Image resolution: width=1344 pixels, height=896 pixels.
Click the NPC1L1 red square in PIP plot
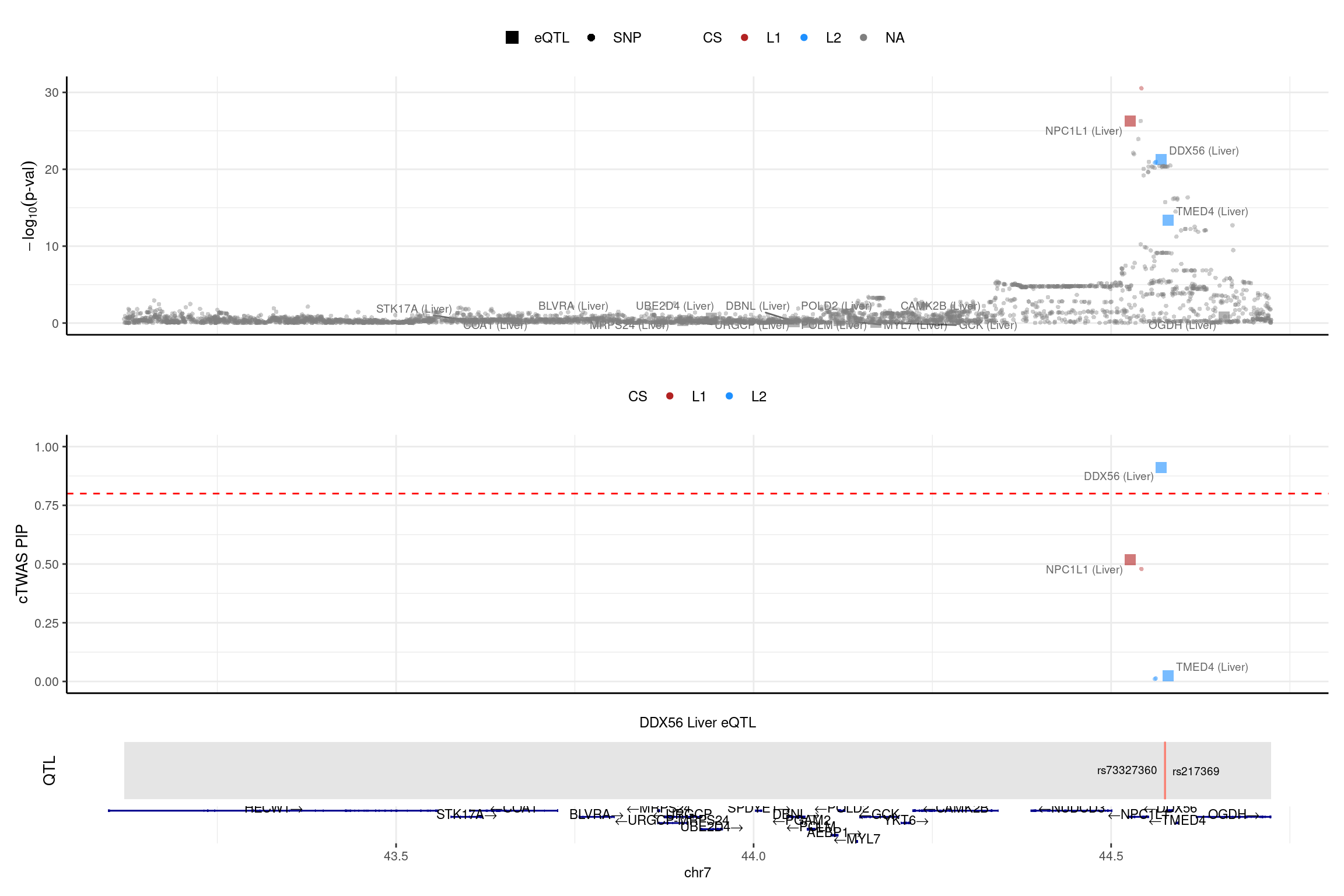pyautogui.click(x=1130, y=559)
